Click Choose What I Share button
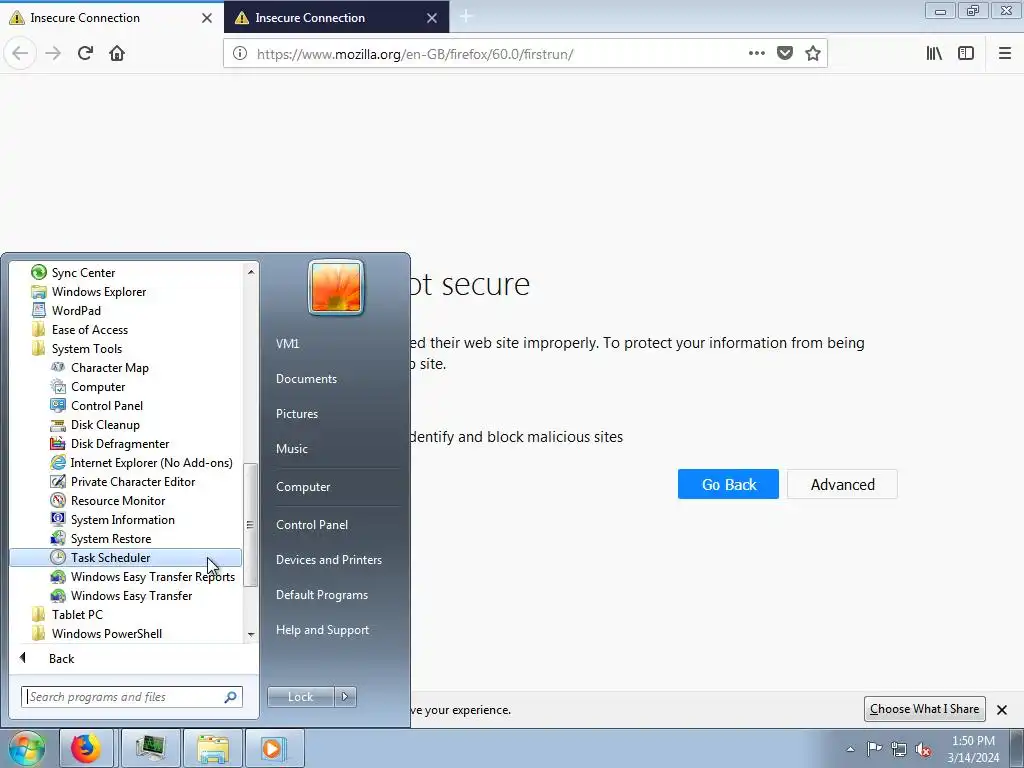This screenshot has height=768, width=1024. coord(924,709)
